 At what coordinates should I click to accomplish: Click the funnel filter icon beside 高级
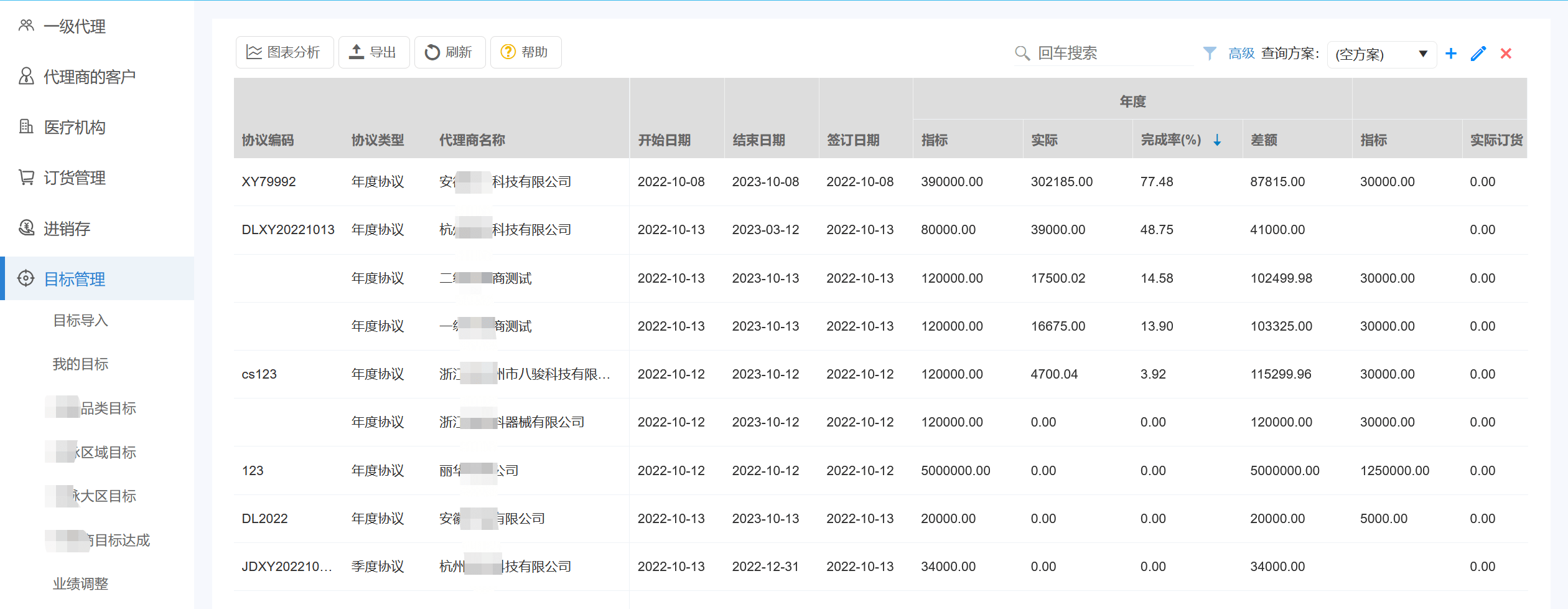[1209, 54]
